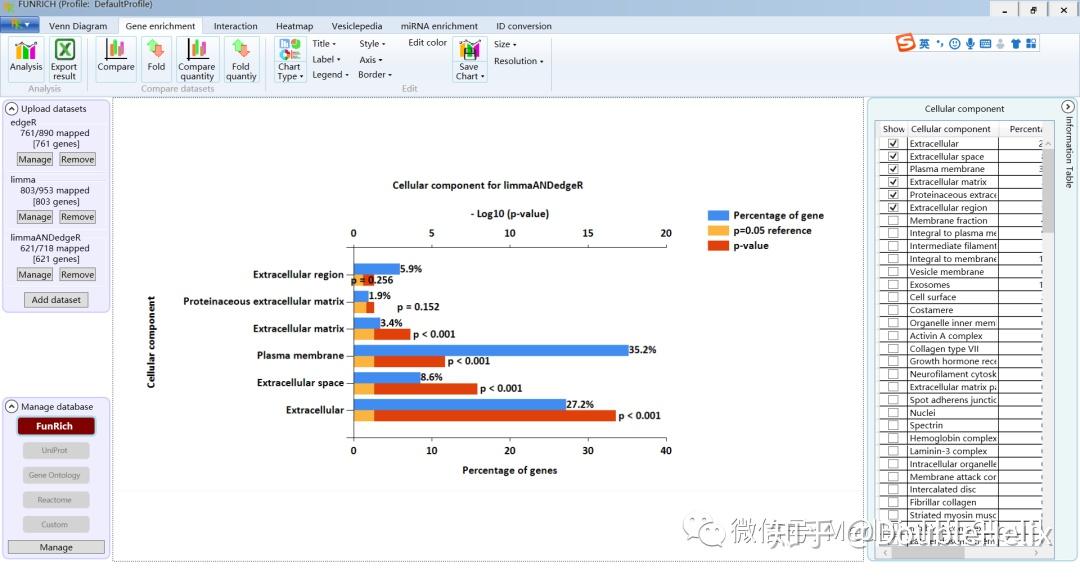Click Remove under limma dataset
Viewport: 1080px width, 579px height.
click(77, 217)
